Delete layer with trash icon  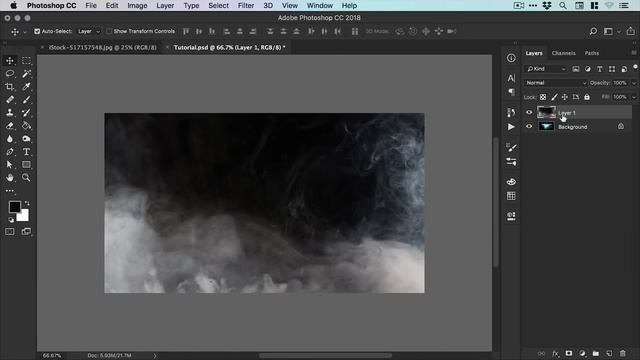click(x=622, y=353)
